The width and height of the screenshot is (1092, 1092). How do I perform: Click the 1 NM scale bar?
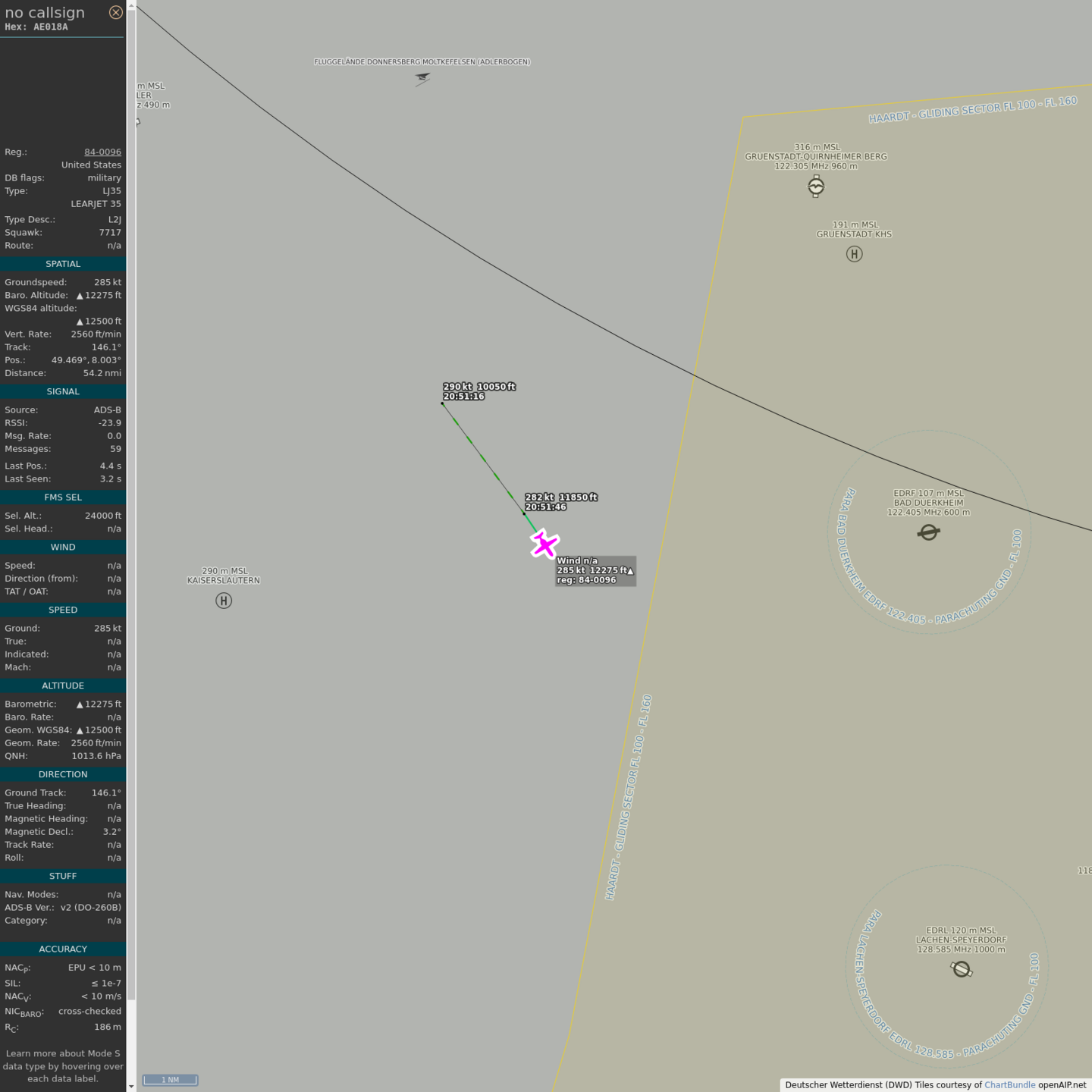[x=171, y=1080]
